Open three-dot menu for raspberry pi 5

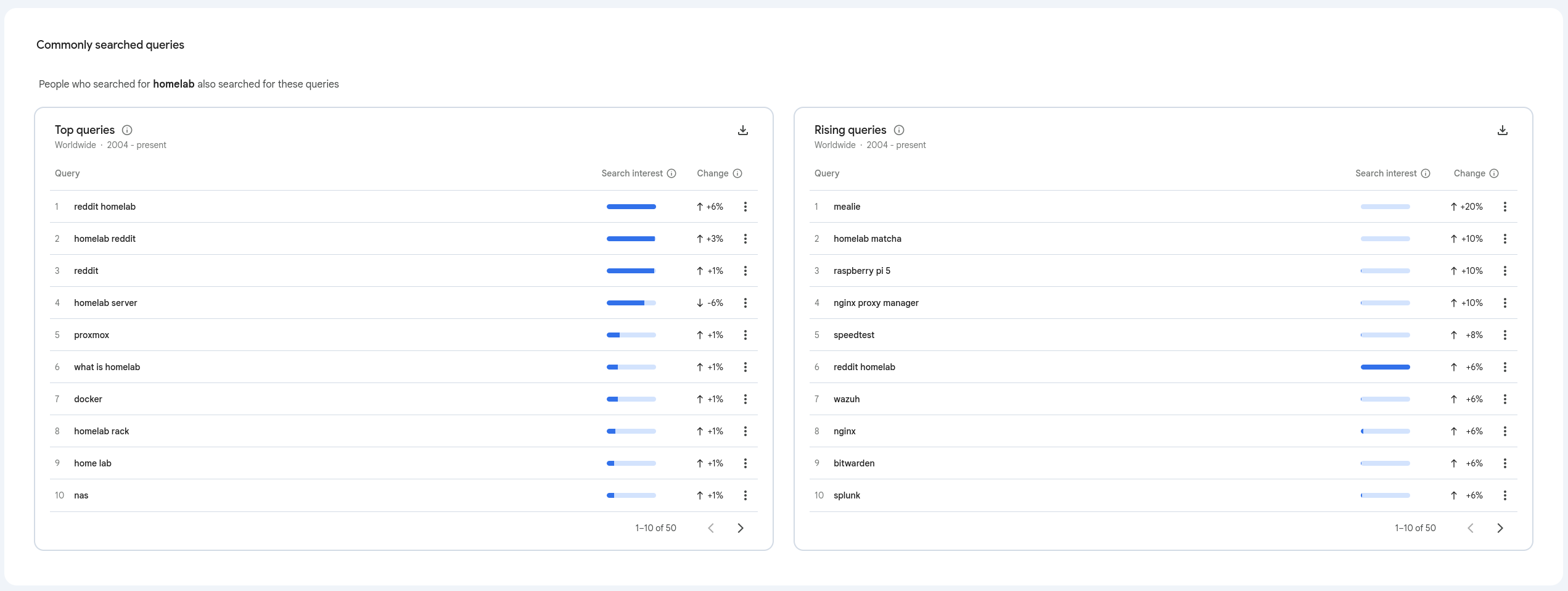[1504, 271]
